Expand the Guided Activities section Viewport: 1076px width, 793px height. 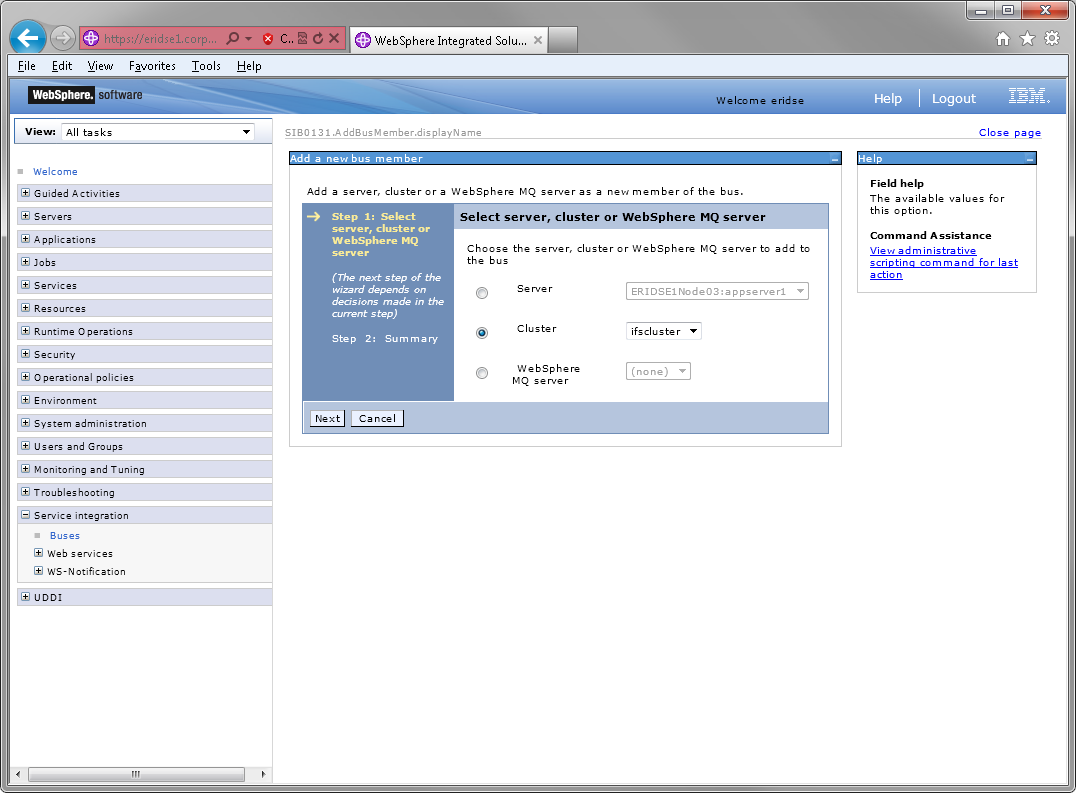click(x=25, y=193)
